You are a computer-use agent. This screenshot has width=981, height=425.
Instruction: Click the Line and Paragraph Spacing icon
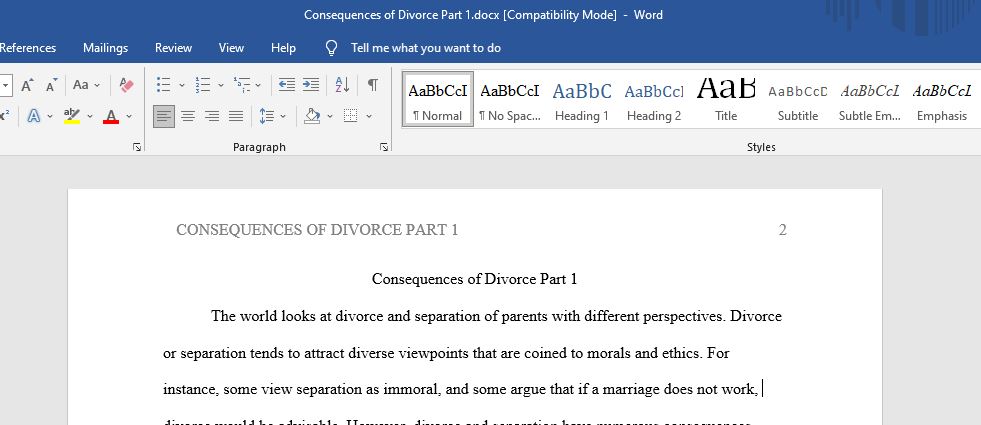tap(267, 116)
